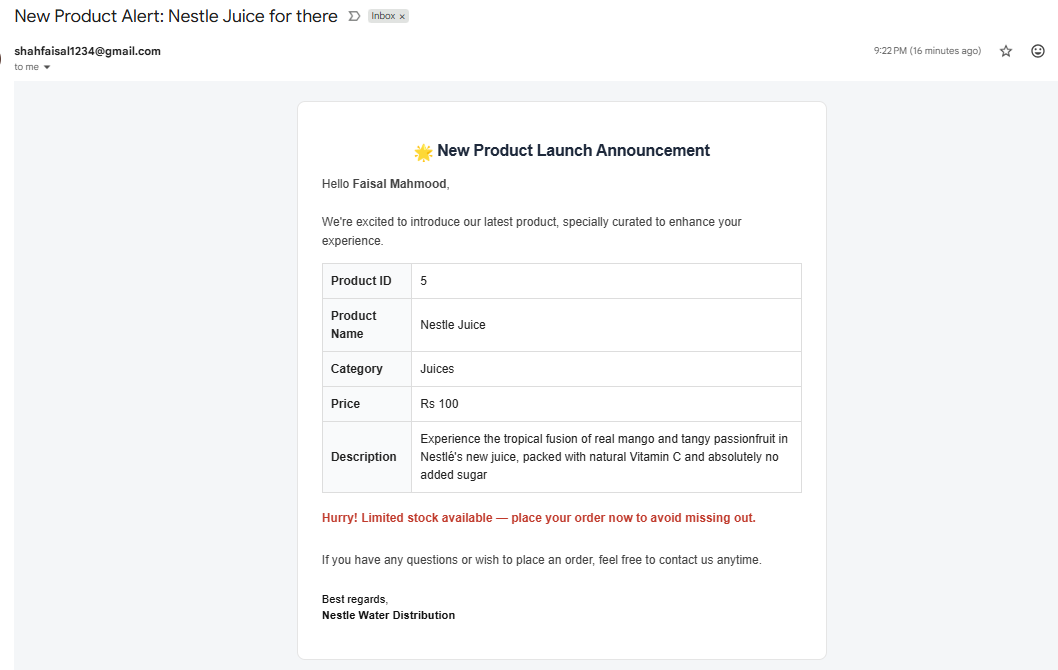Click the importance marker beside the subject
The image size is (1058, 670).
[352, 16]
